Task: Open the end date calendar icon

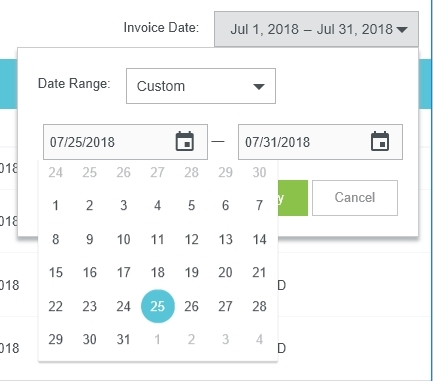Action: tap(380, 142)
